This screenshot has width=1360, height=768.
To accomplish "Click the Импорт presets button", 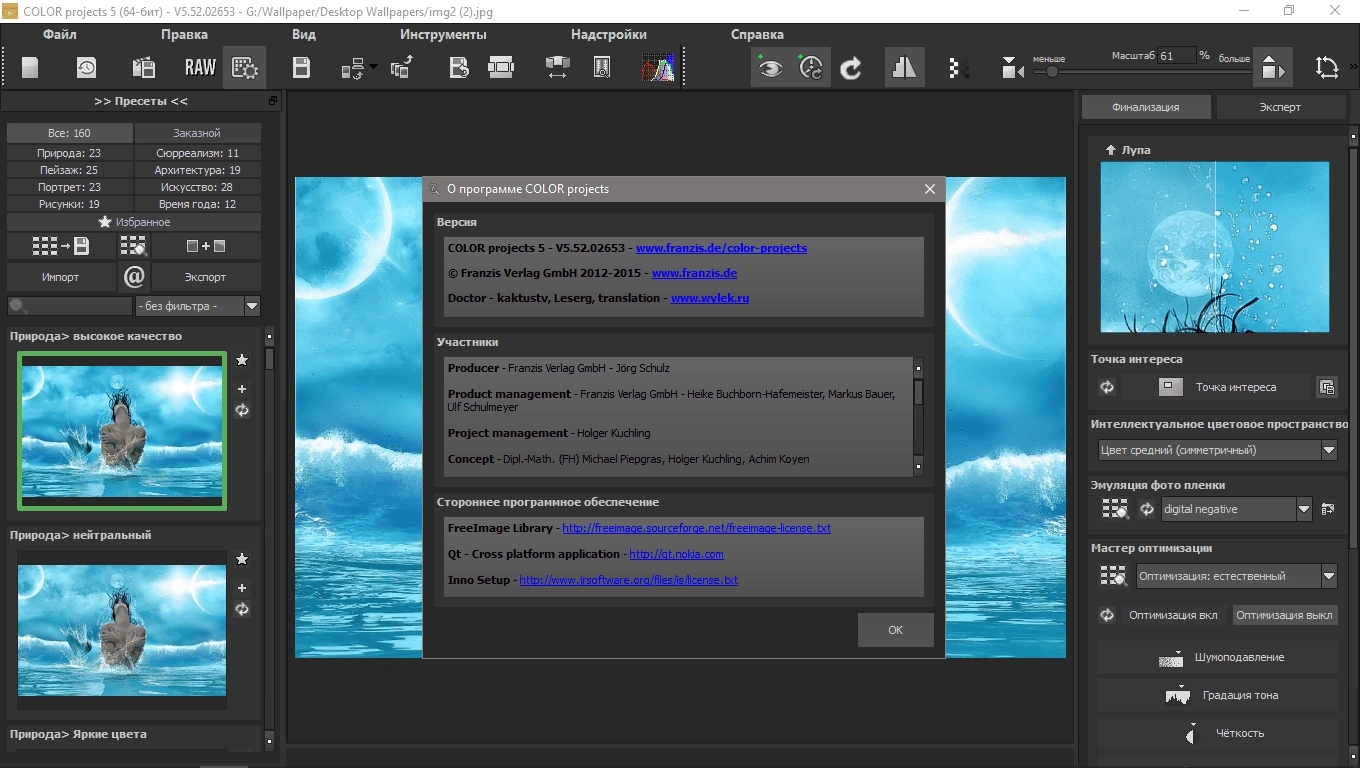I will tap(61, 277).
